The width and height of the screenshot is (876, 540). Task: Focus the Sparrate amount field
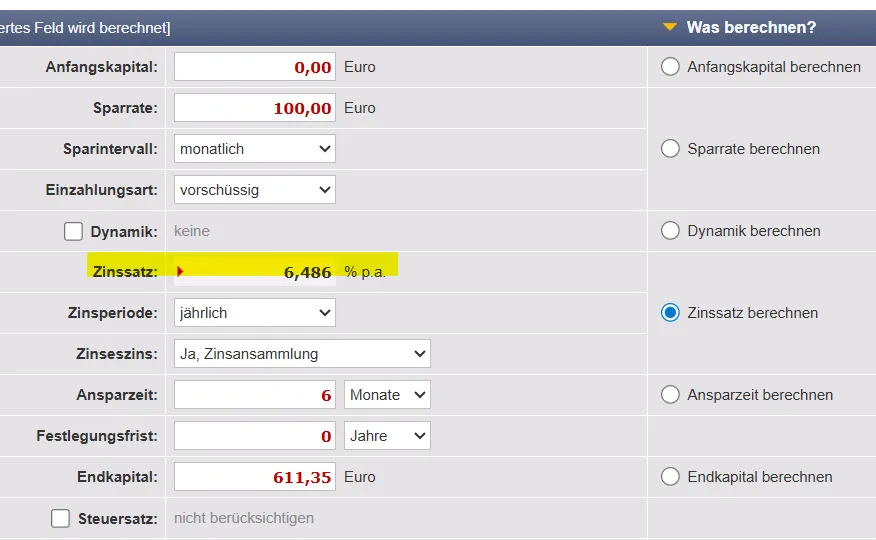(255, 108)
